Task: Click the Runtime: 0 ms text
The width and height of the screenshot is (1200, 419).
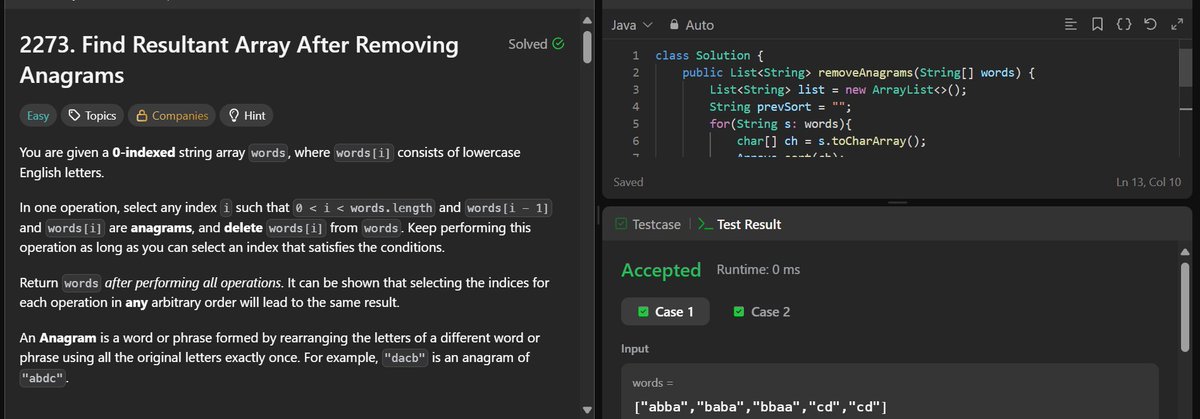Action: tap(758, 270)
